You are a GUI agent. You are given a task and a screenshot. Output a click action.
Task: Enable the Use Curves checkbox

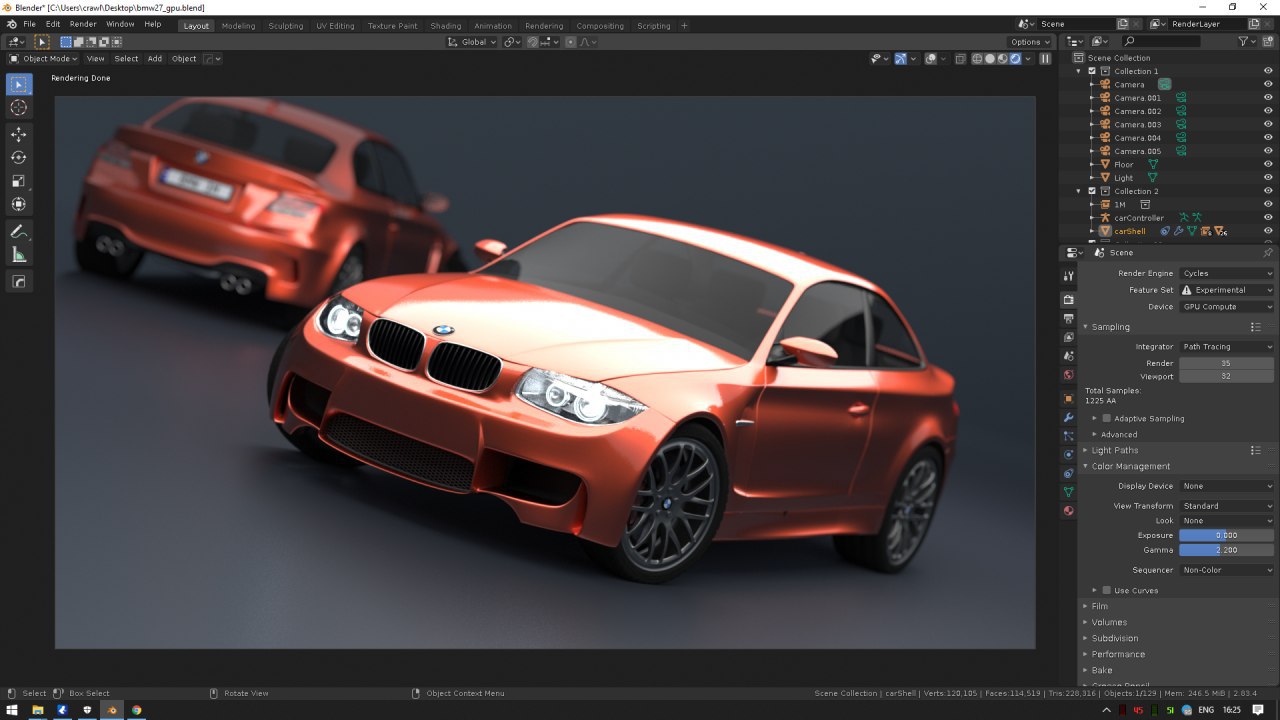tap(1106, 590)
